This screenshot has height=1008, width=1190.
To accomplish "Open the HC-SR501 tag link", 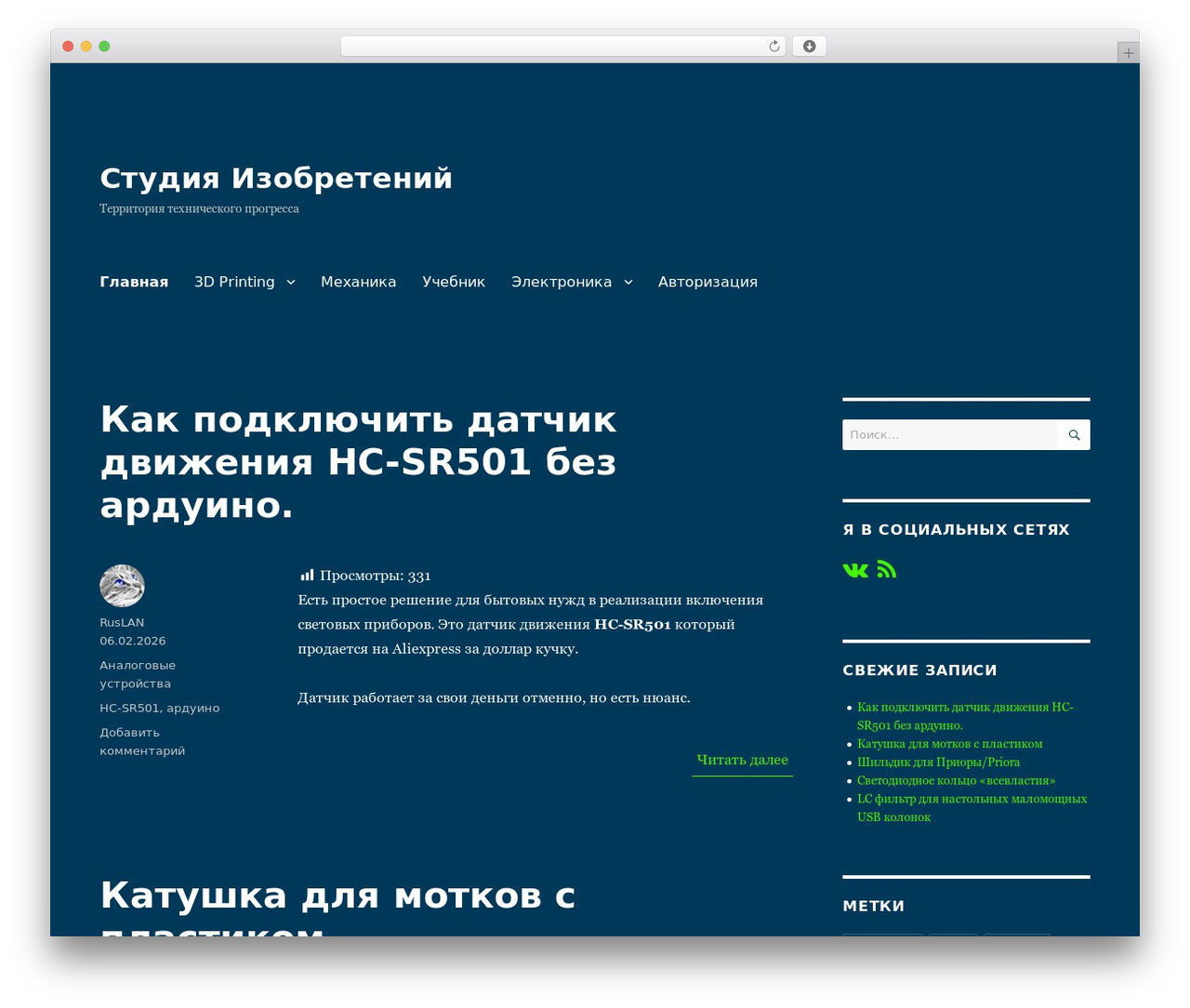I will click(x=129, y=708).
